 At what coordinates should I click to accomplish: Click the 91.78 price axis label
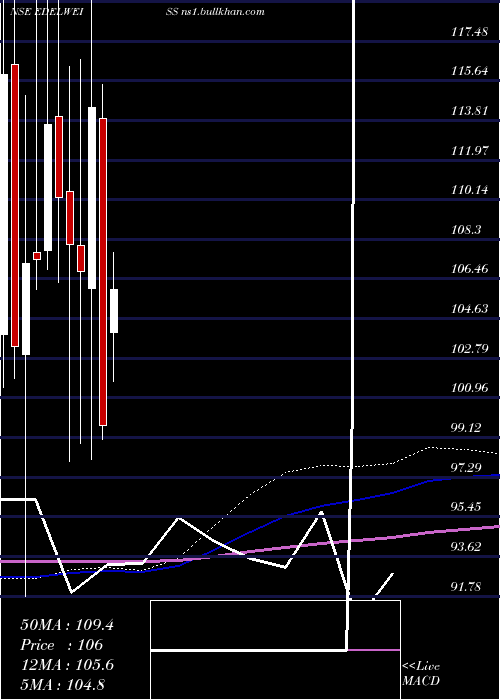coord(467,586)
